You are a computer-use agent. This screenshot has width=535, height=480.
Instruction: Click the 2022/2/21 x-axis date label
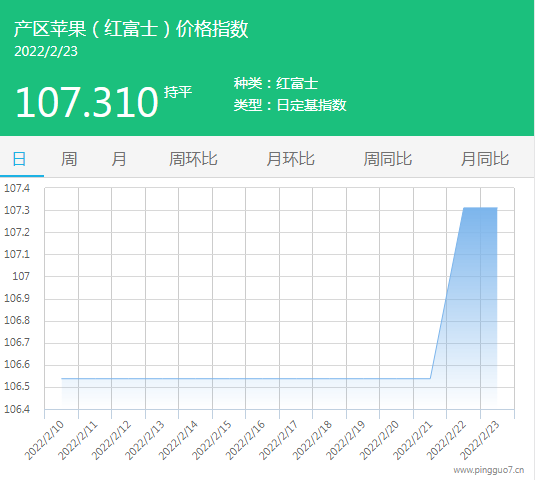413,440
